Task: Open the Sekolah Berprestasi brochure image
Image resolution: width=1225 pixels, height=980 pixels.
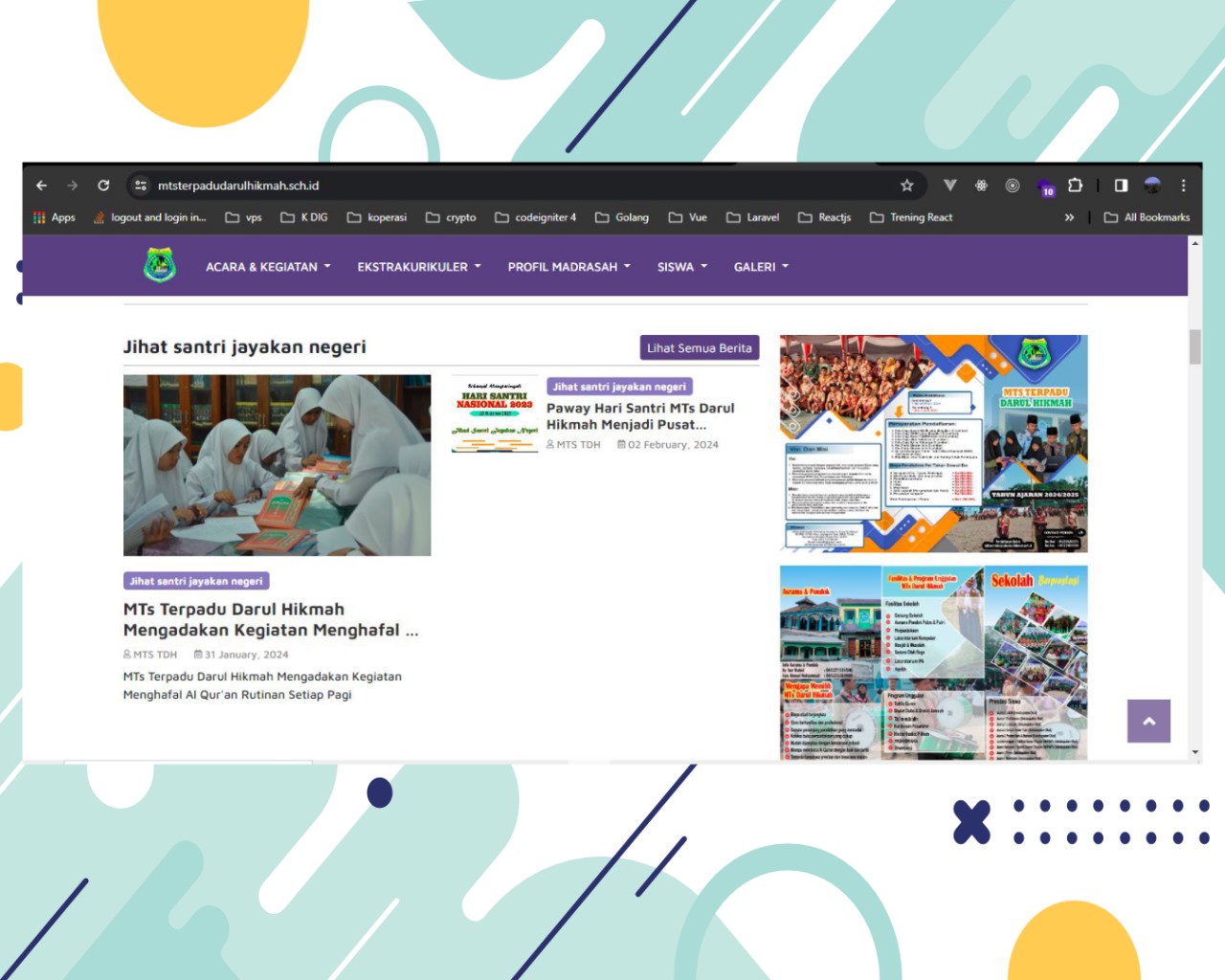Action: point(934,663)
